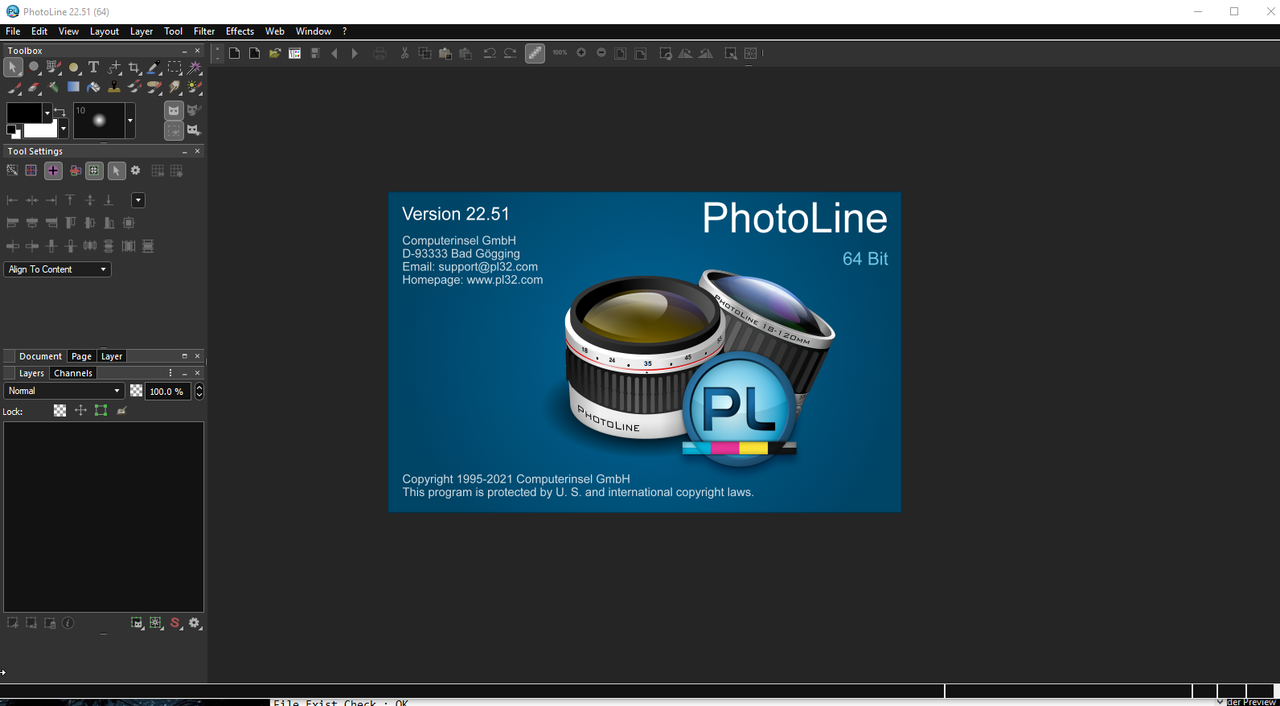Click the white background color swatch

pyautogui.click(x=40, y=131)
